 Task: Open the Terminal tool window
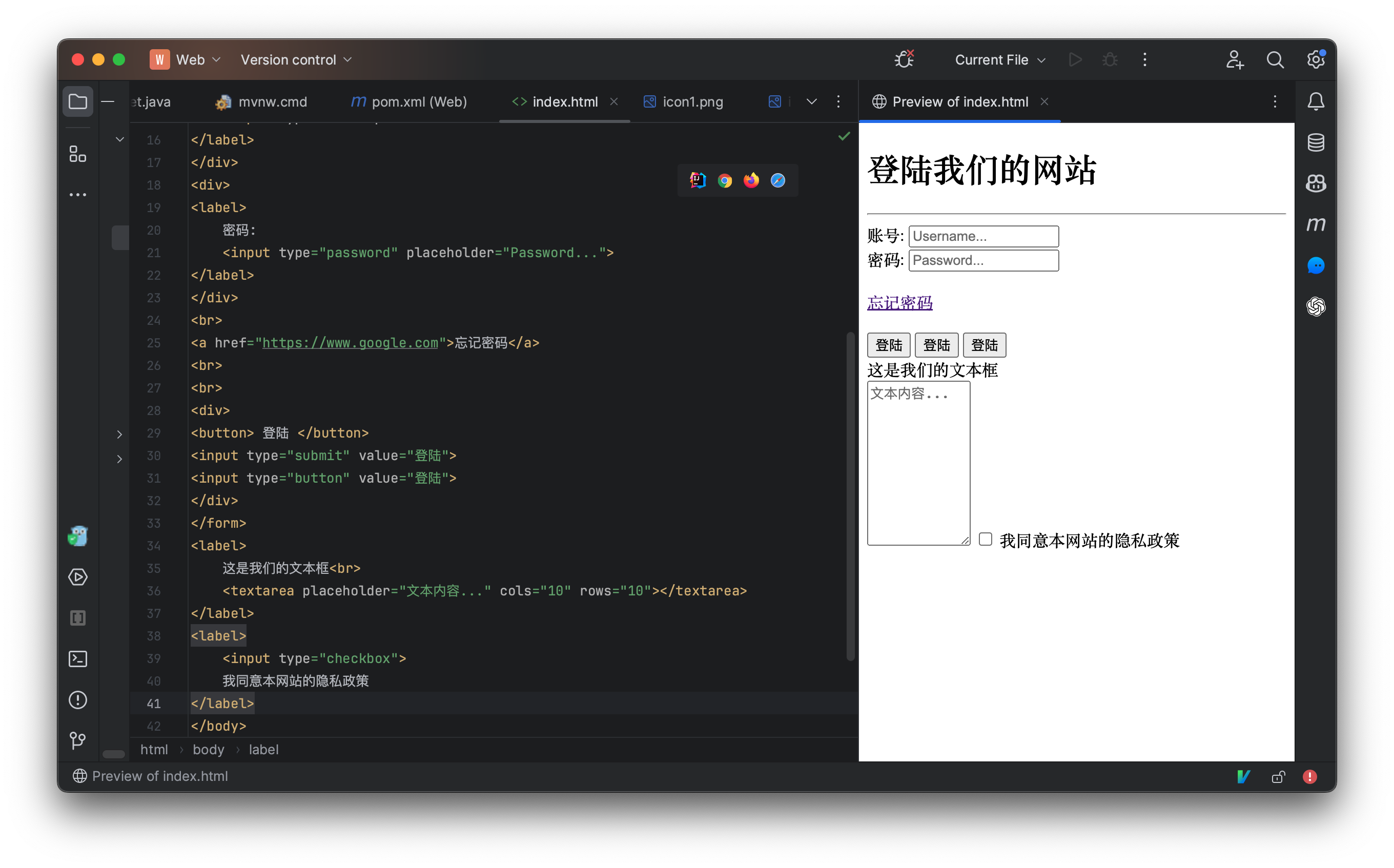[77, 659]
